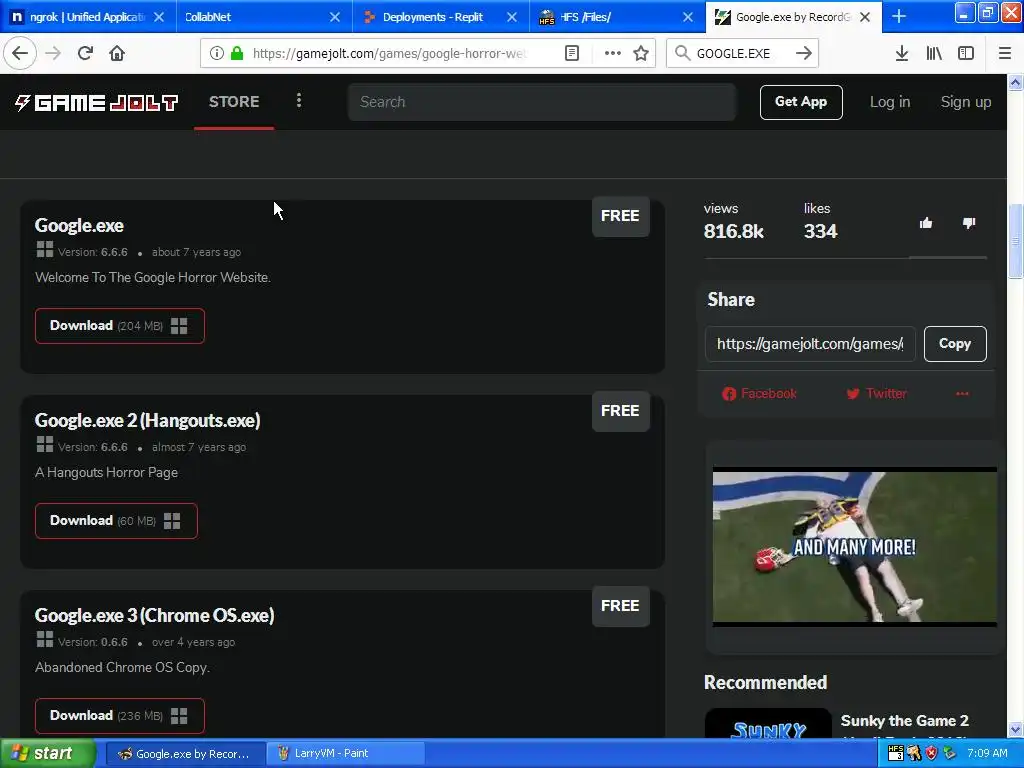Click the Sunky game thumbnail

coord(768,724)
